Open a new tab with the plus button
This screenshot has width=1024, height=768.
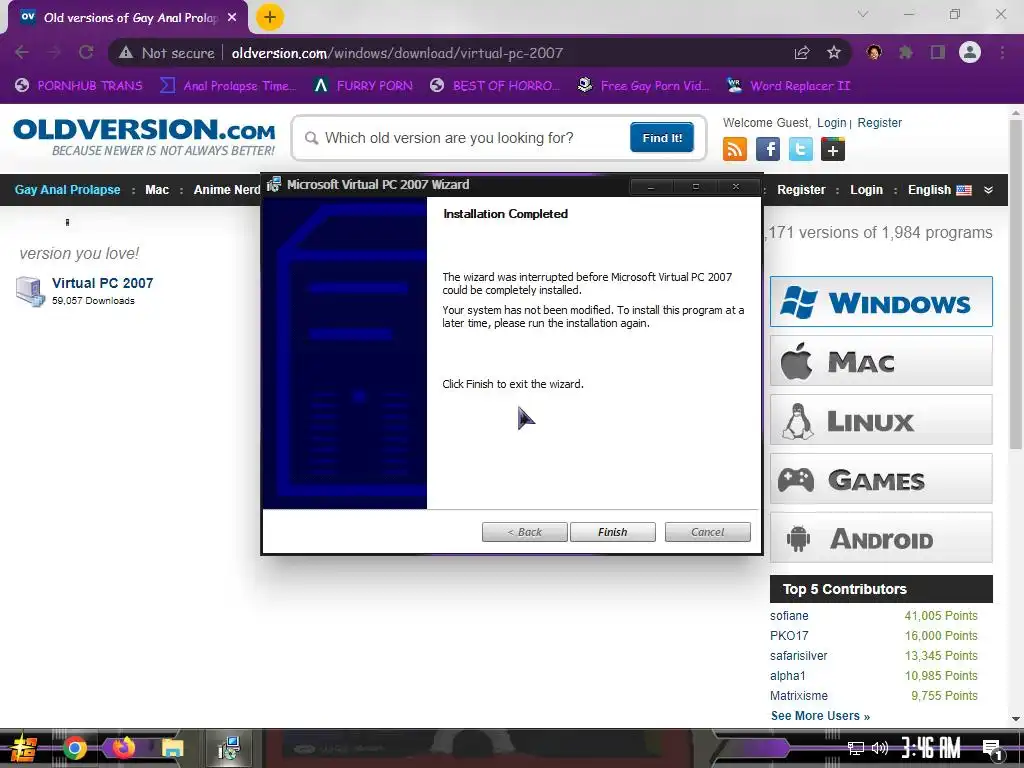coord(270,17)
